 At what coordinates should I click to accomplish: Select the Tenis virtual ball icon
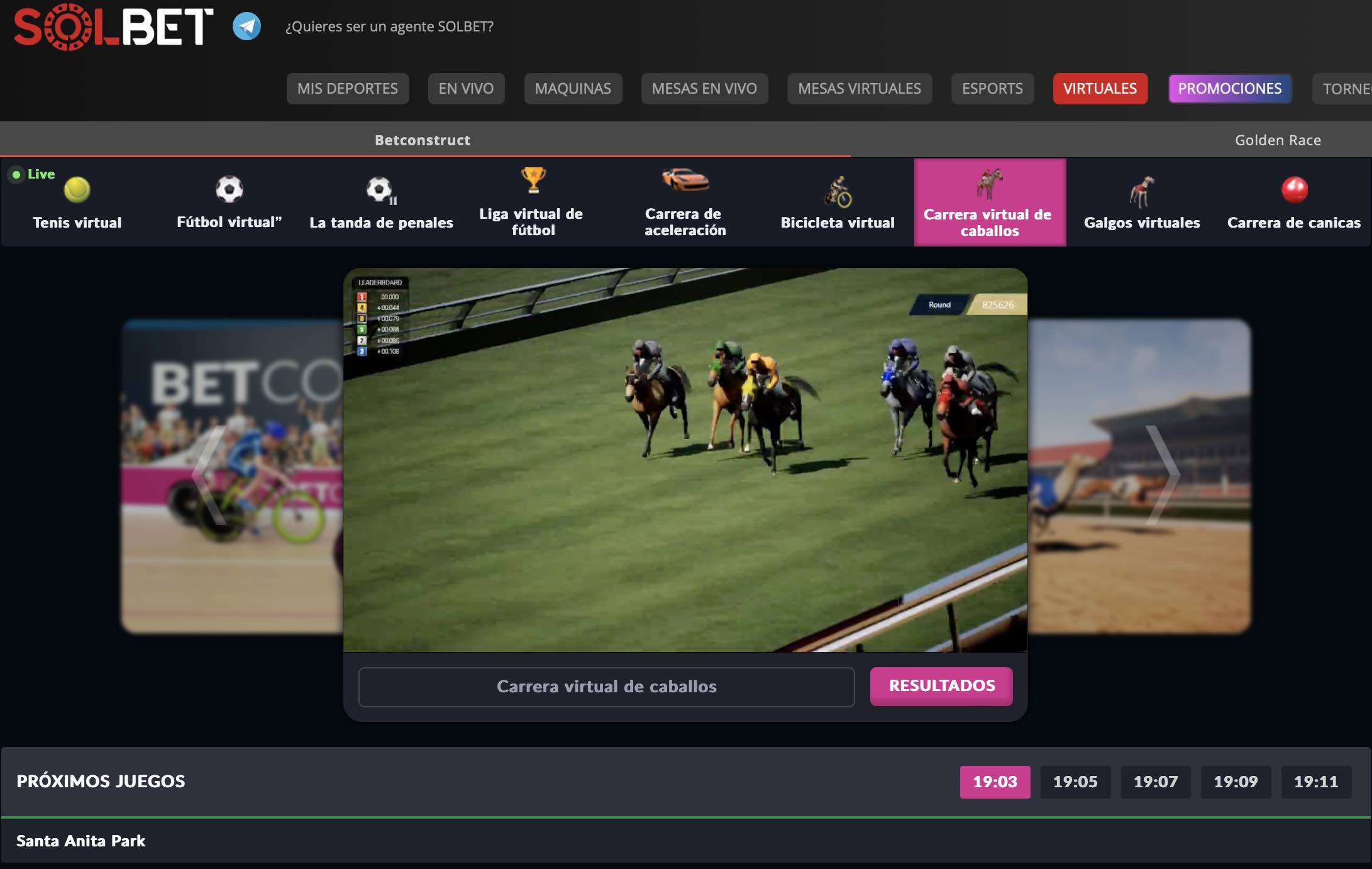(x=77, y=189)
